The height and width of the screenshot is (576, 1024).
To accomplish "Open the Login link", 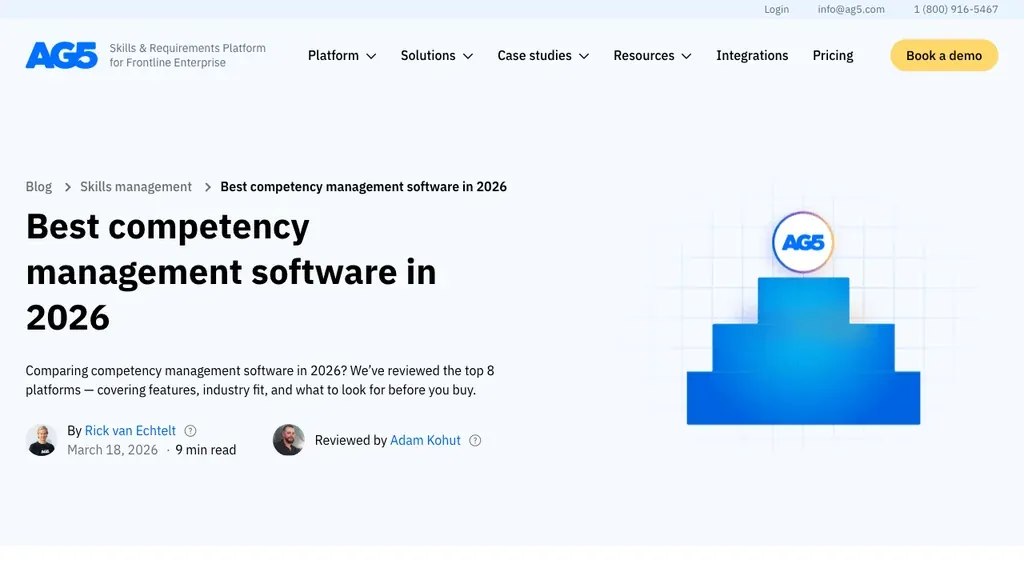I will tap(776, 9).
